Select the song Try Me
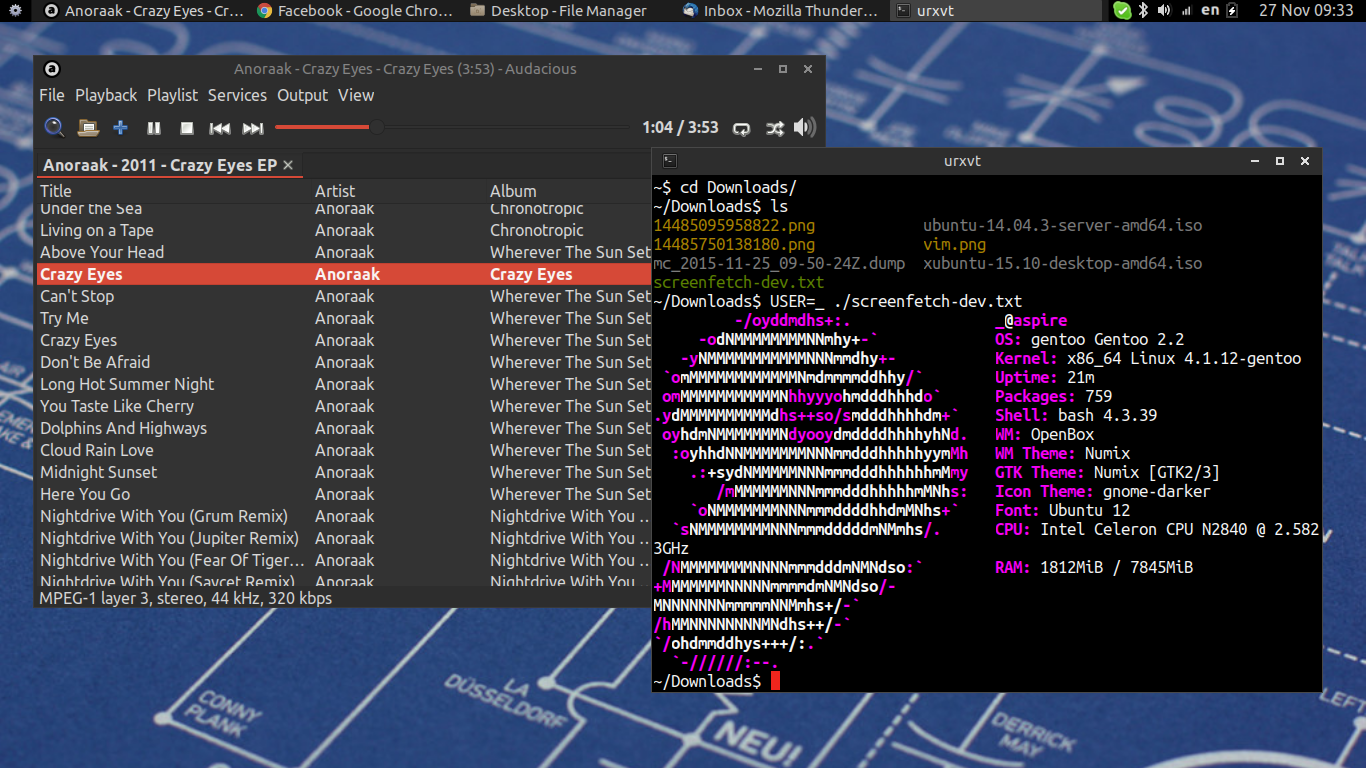 [343, 318]
